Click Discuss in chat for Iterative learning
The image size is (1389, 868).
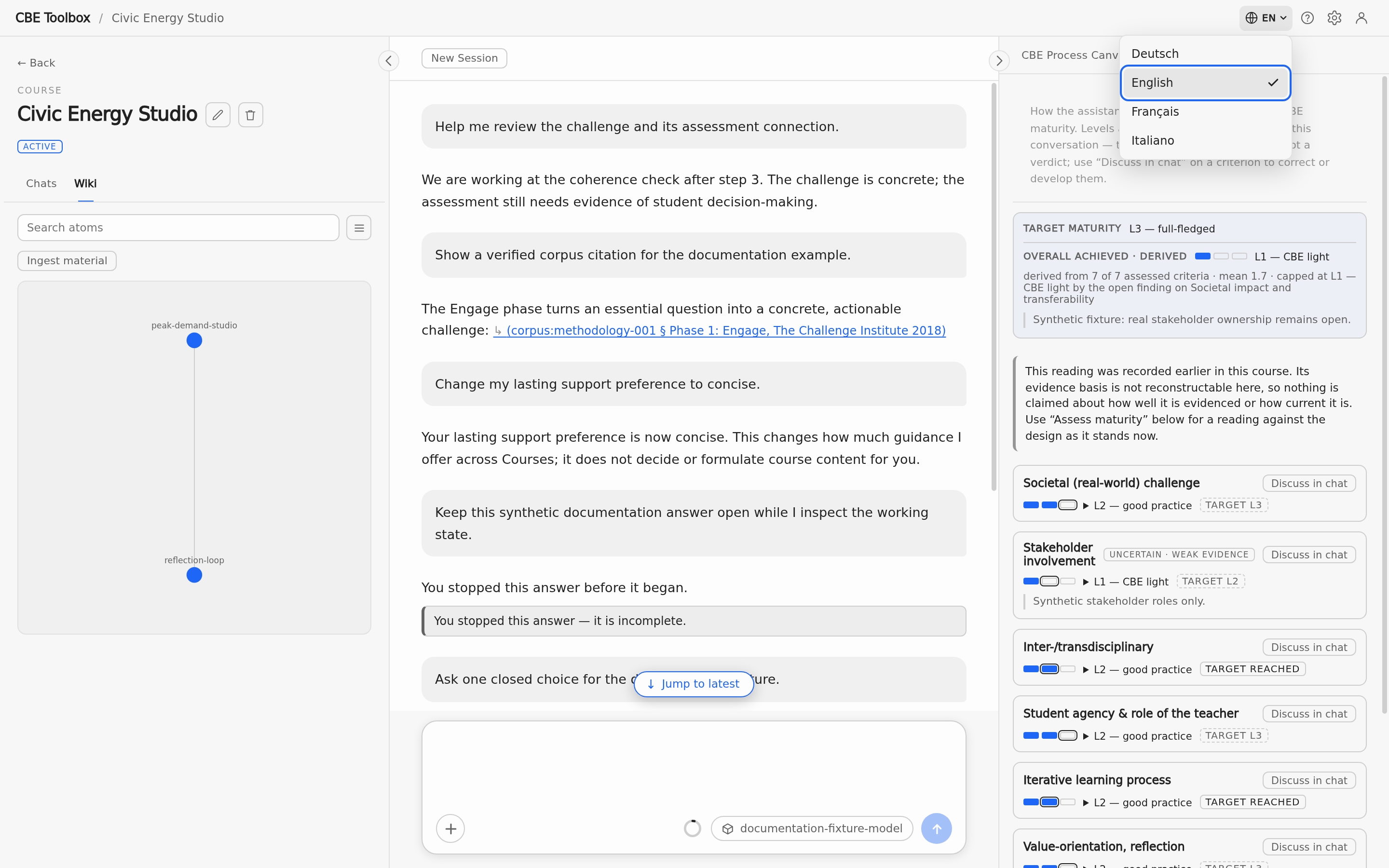(x=1308, y=780)
